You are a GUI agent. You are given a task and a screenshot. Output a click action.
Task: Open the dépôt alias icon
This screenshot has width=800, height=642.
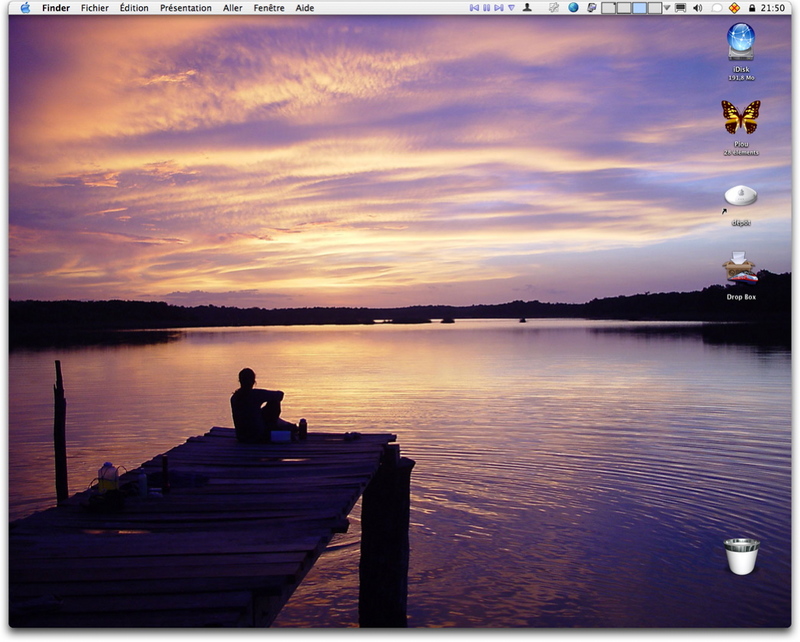coord(740,196)
